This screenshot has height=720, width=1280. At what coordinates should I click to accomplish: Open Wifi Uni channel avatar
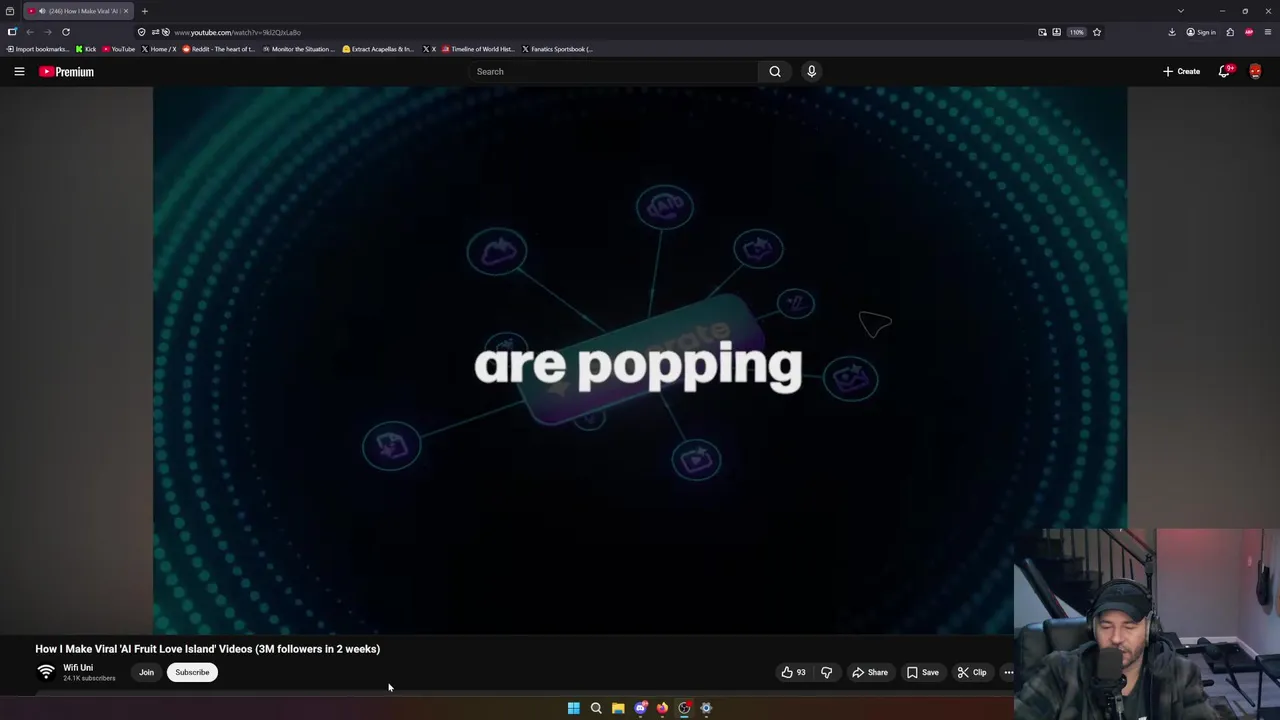tap(46, 672)
